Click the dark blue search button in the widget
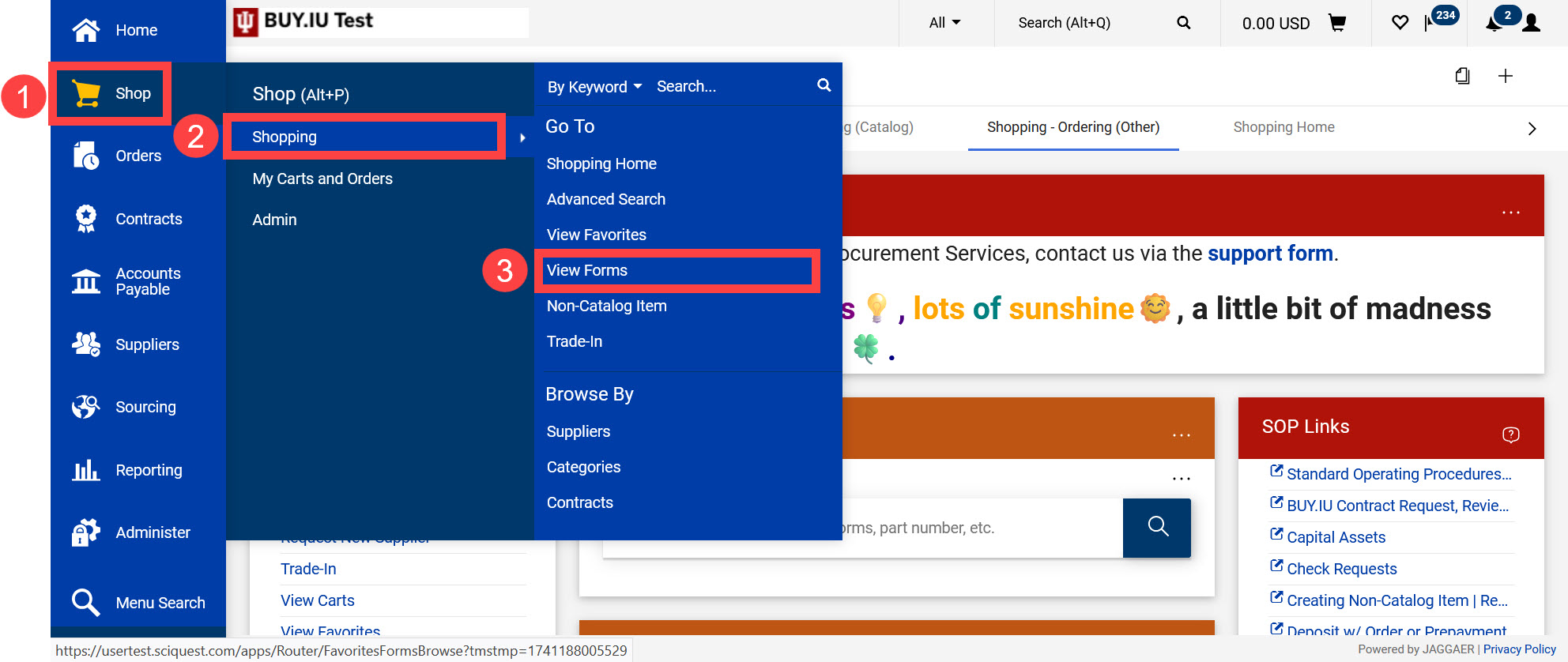Viewport: 1568px width, 662px height. 1157,528
